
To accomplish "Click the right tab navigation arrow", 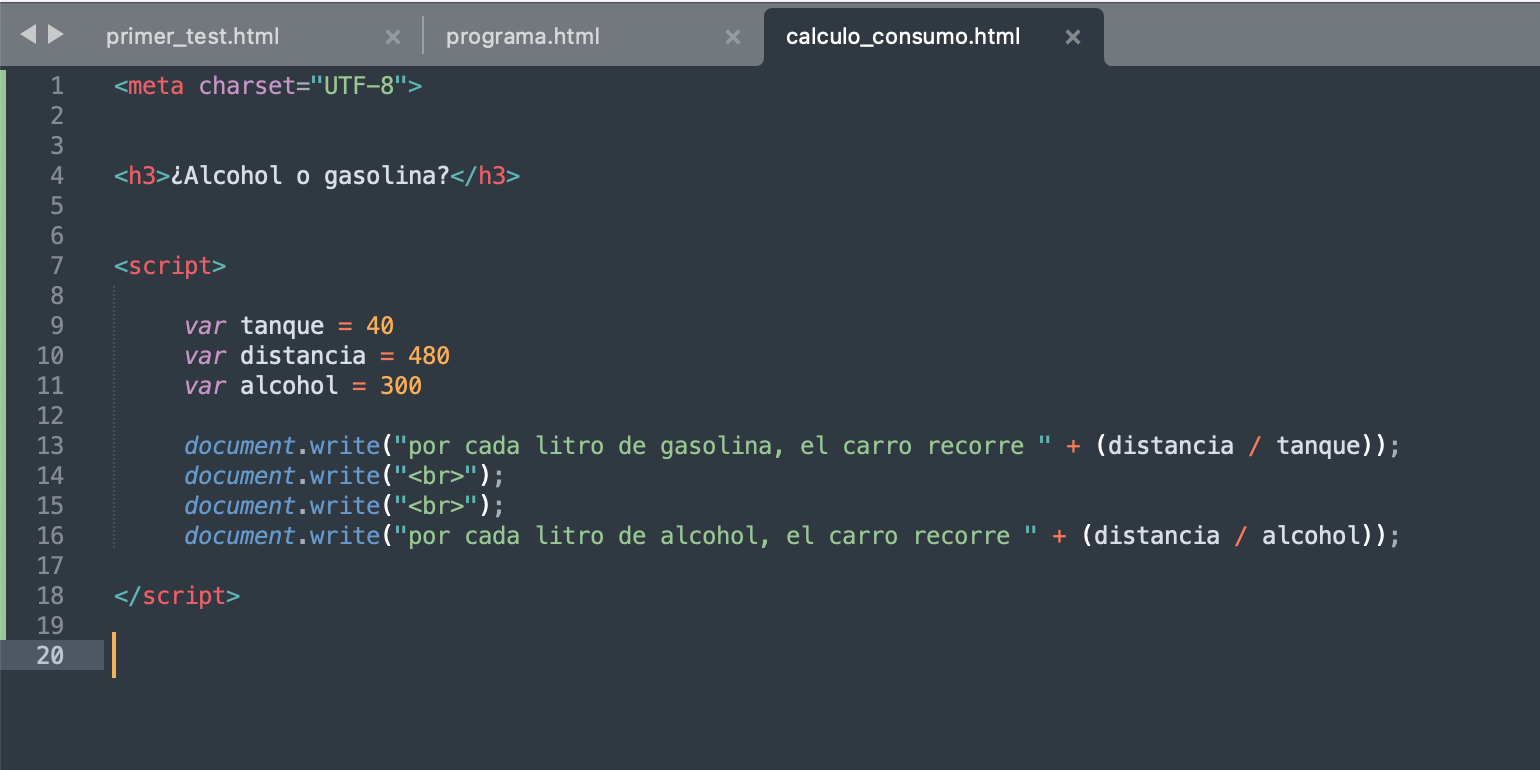I will tap(56, 35).
